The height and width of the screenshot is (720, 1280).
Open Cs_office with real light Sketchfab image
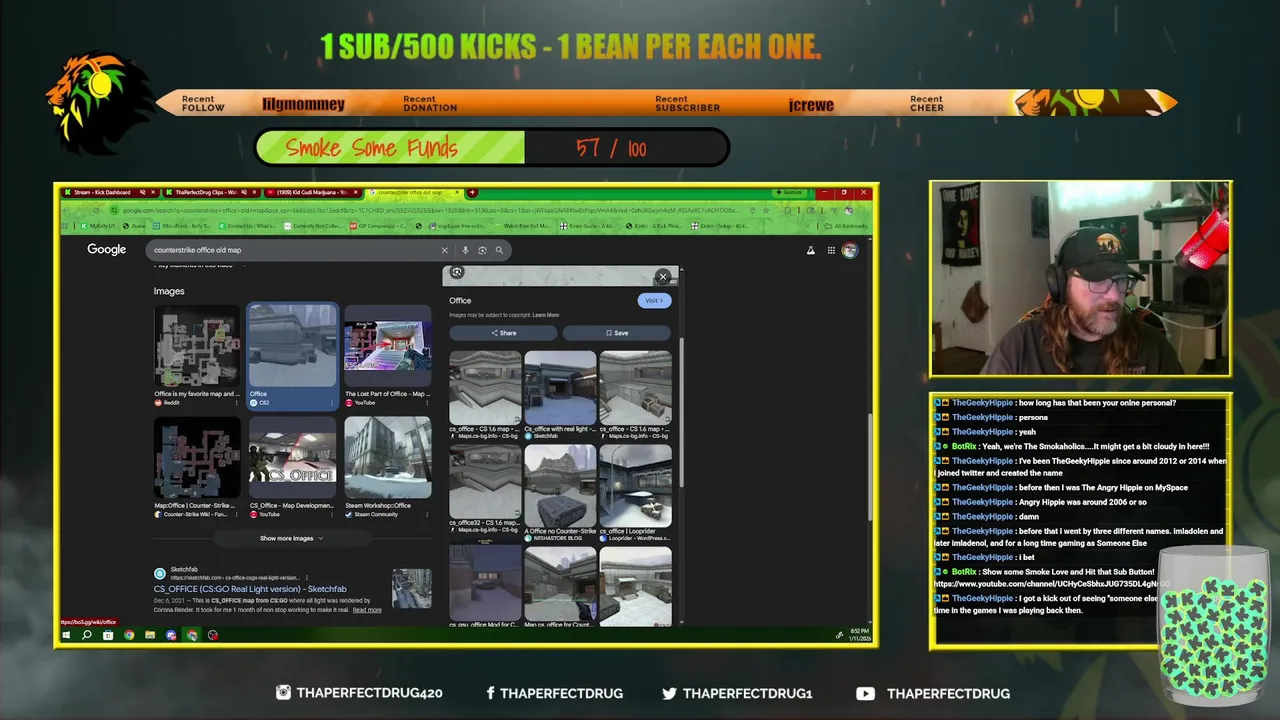pyautogui.click(x=560, y=388)
